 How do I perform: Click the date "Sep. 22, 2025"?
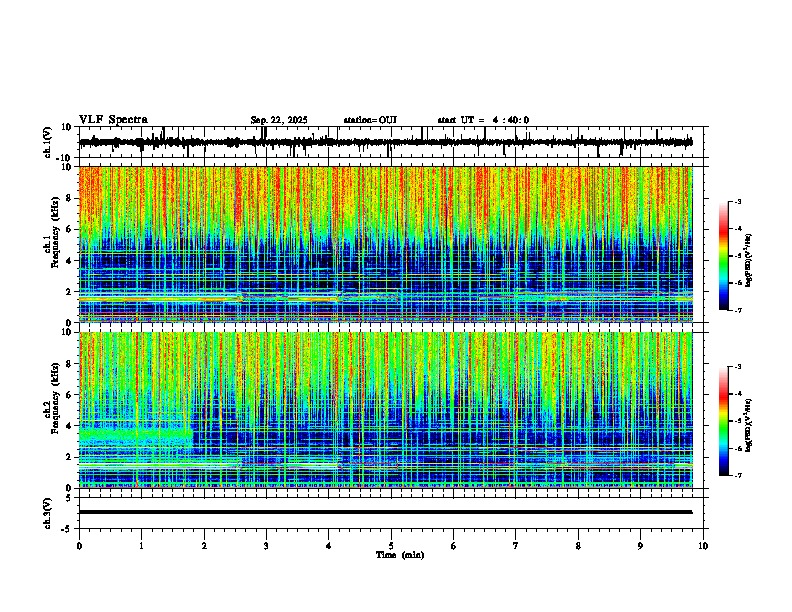(279, 120)
